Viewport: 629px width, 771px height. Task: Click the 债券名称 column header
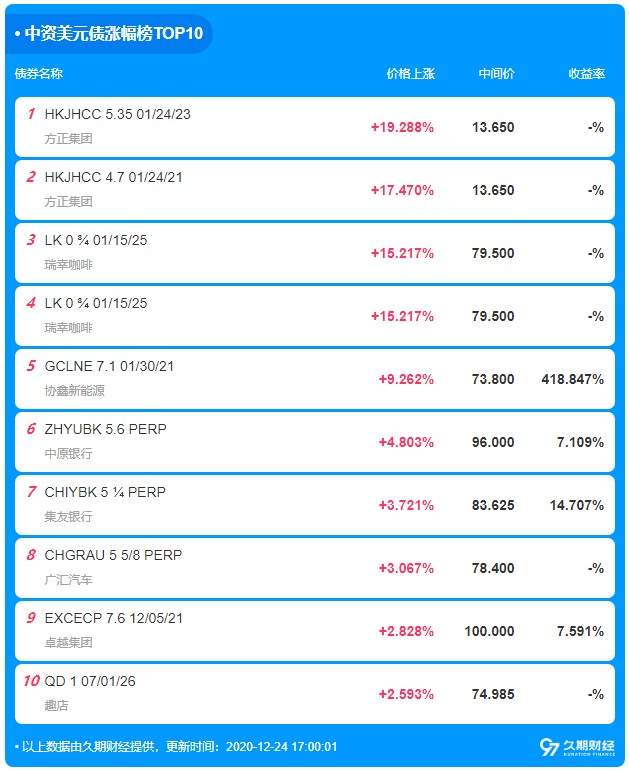[x=39, y=74]
